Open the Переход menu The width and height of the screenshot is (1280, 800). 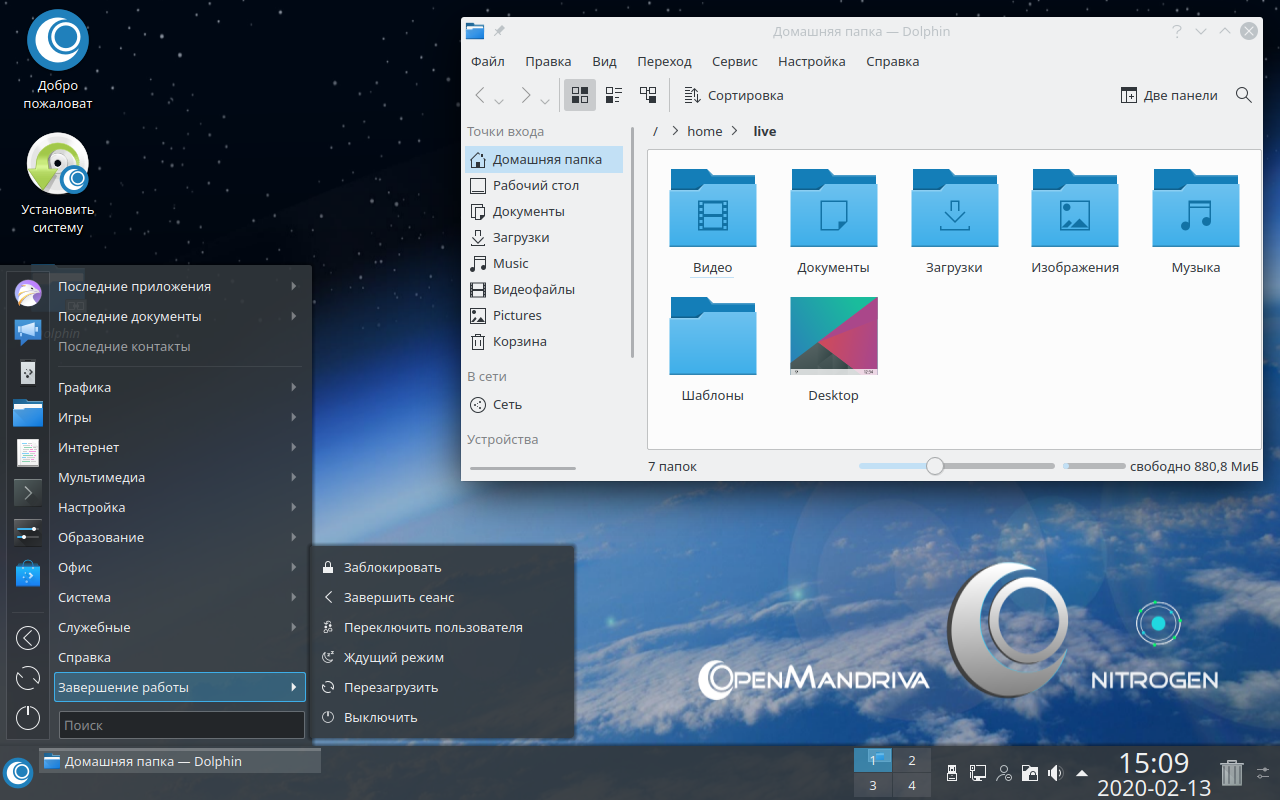[664, 61]
